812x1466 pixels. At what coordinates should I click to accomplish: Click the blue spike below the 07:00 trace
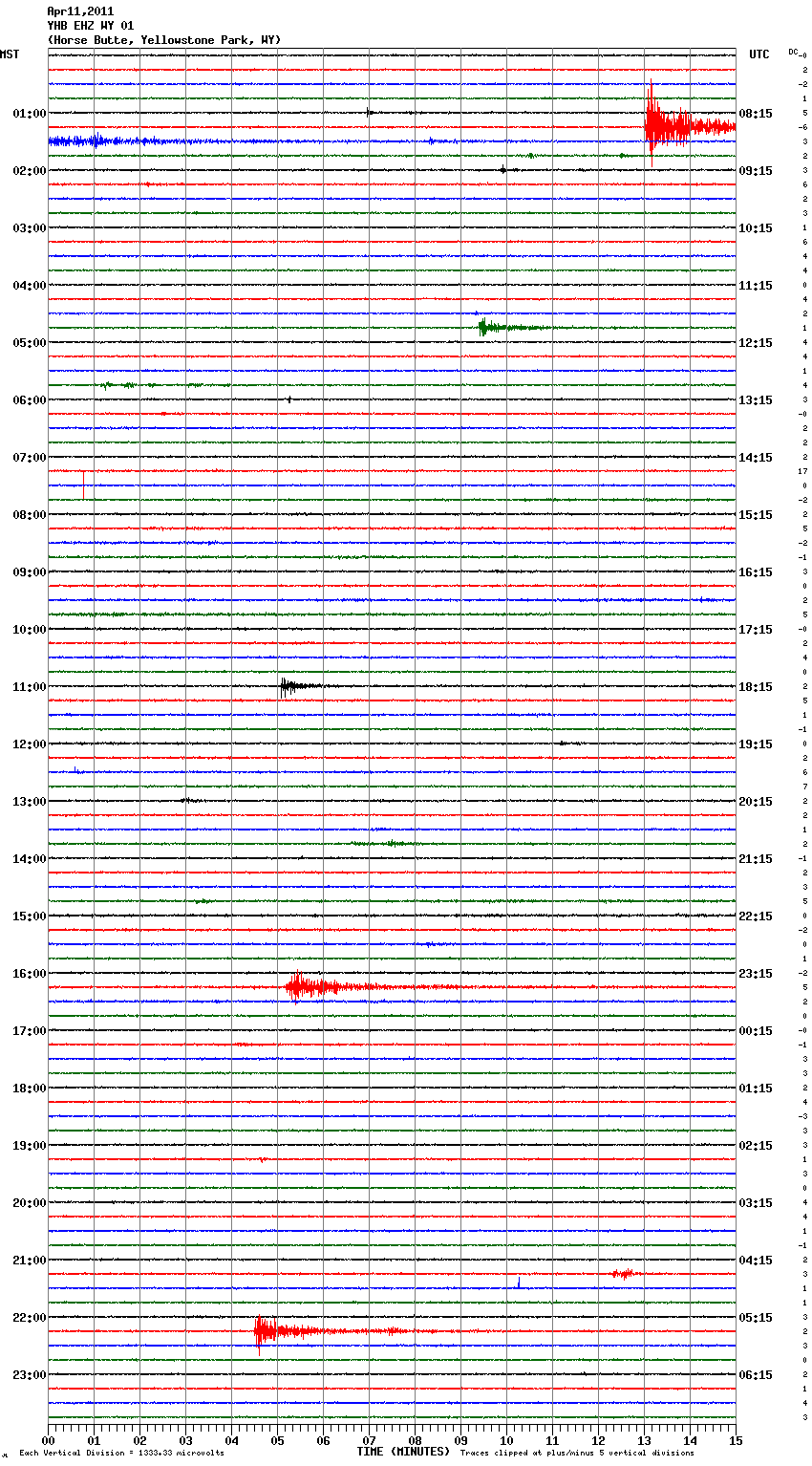click(x=84, y=485)
